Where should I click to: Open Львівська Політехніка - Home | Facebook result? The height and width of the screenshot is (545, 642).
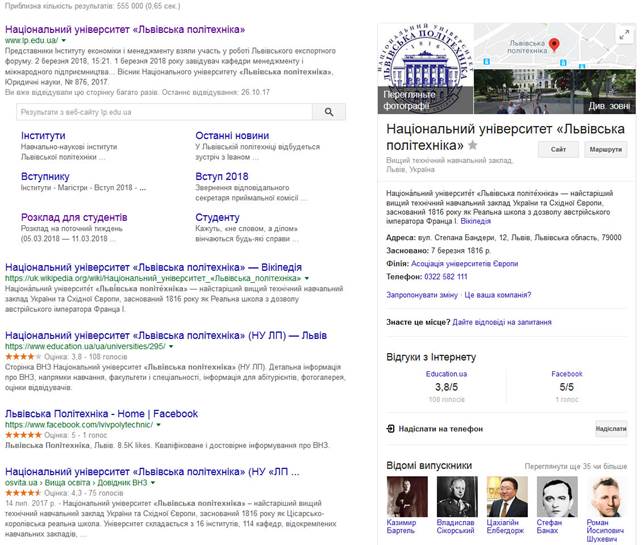101,414
